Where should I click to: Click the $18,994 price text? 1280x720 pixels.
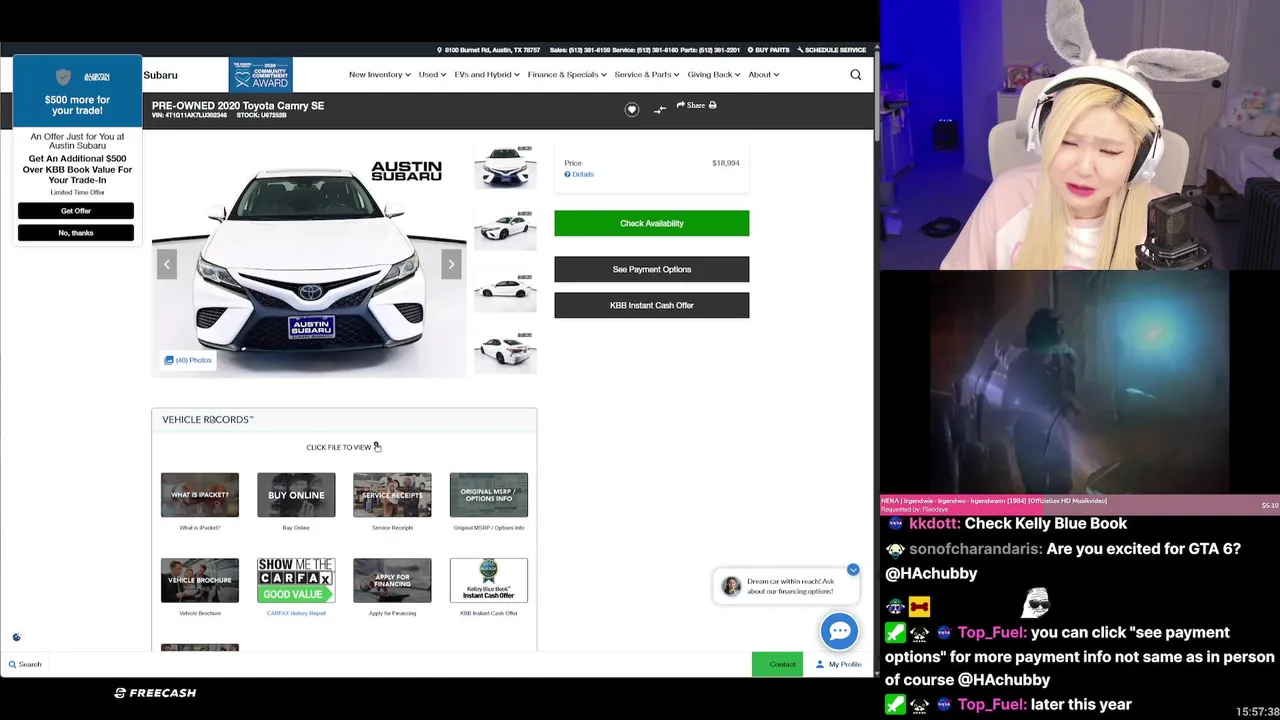pyautogui.click(x=726, y=163)
